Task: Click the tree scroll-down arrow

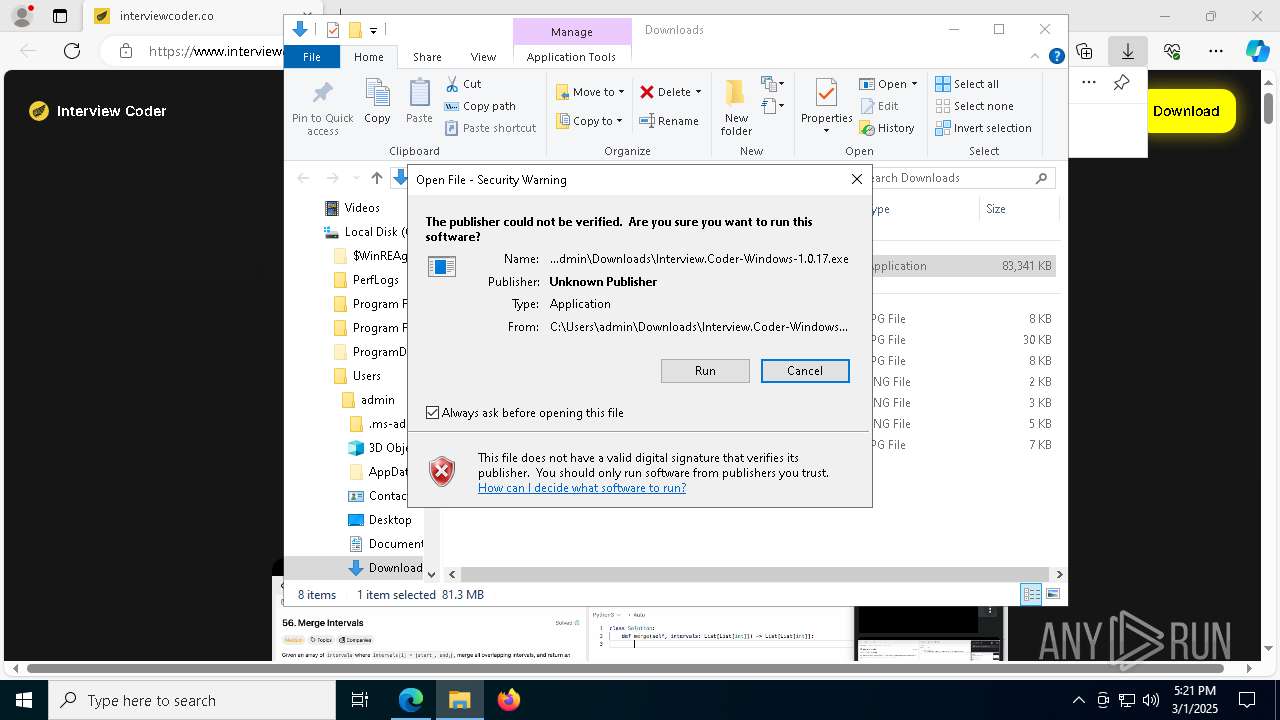Action: (432, 574)
